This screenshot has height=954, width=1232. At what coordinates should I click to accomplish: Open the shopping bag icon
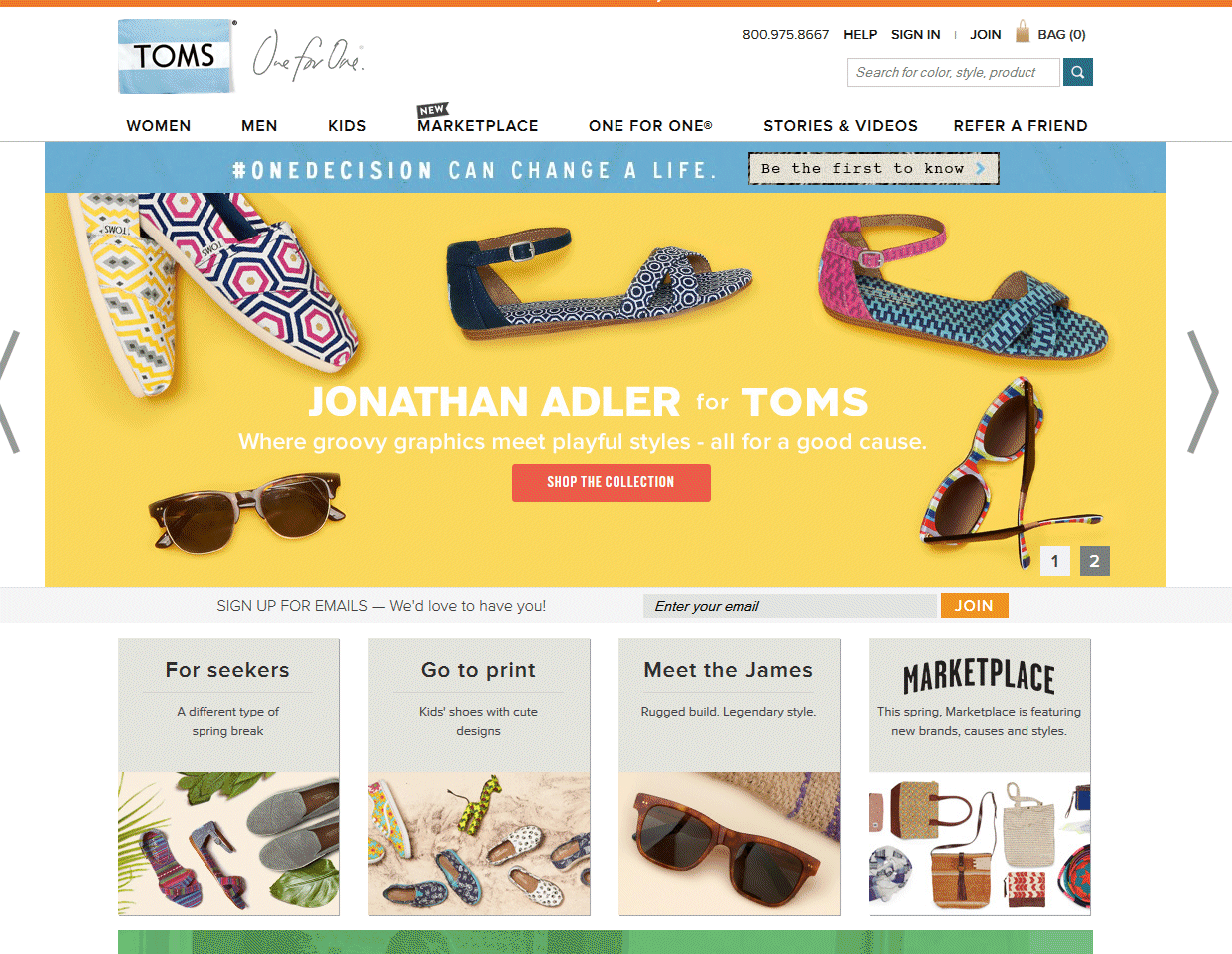point(1023,32)
